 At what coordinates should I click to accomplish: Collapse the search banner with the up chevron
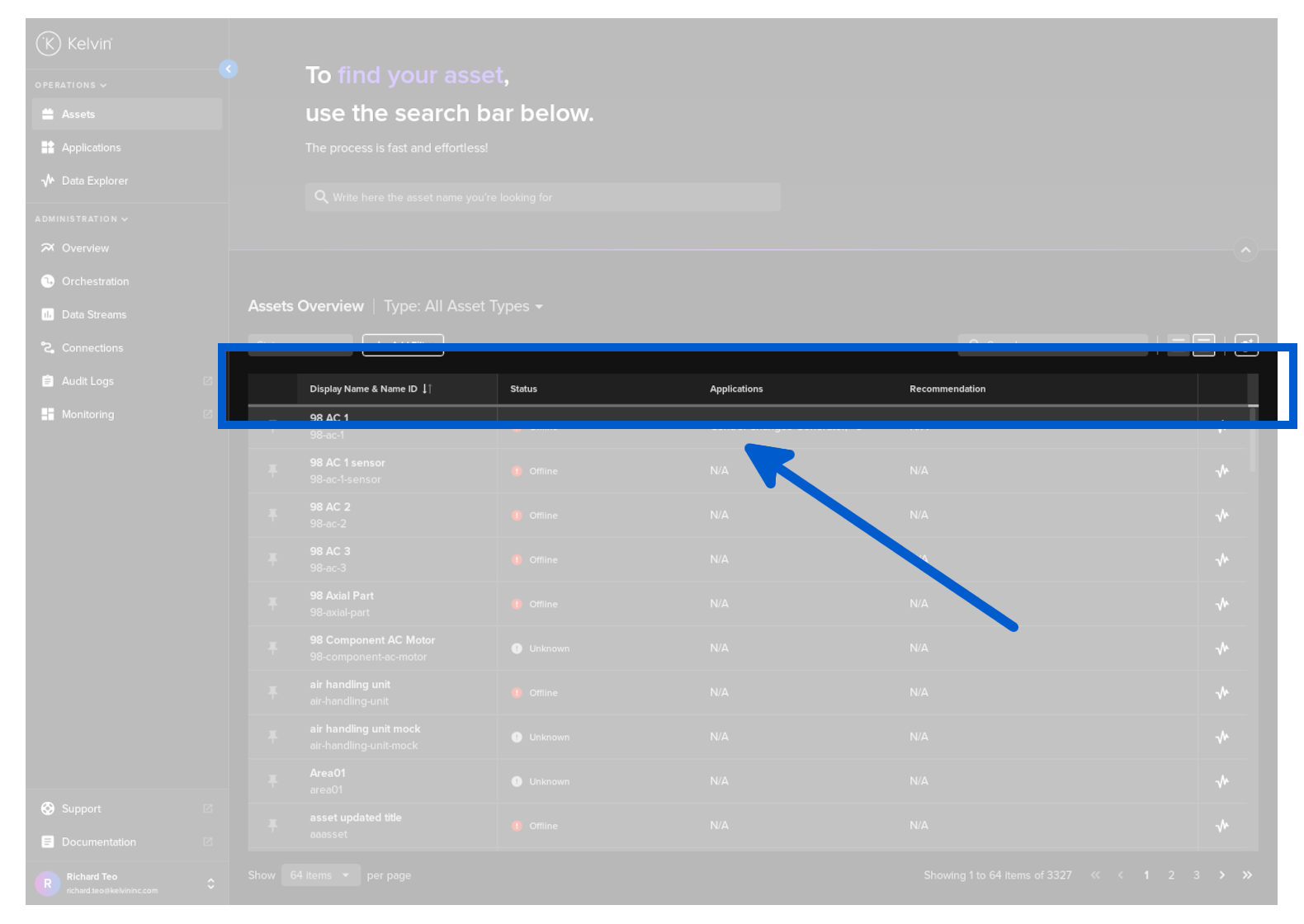pyautogui.click(x=1245, y=250)
